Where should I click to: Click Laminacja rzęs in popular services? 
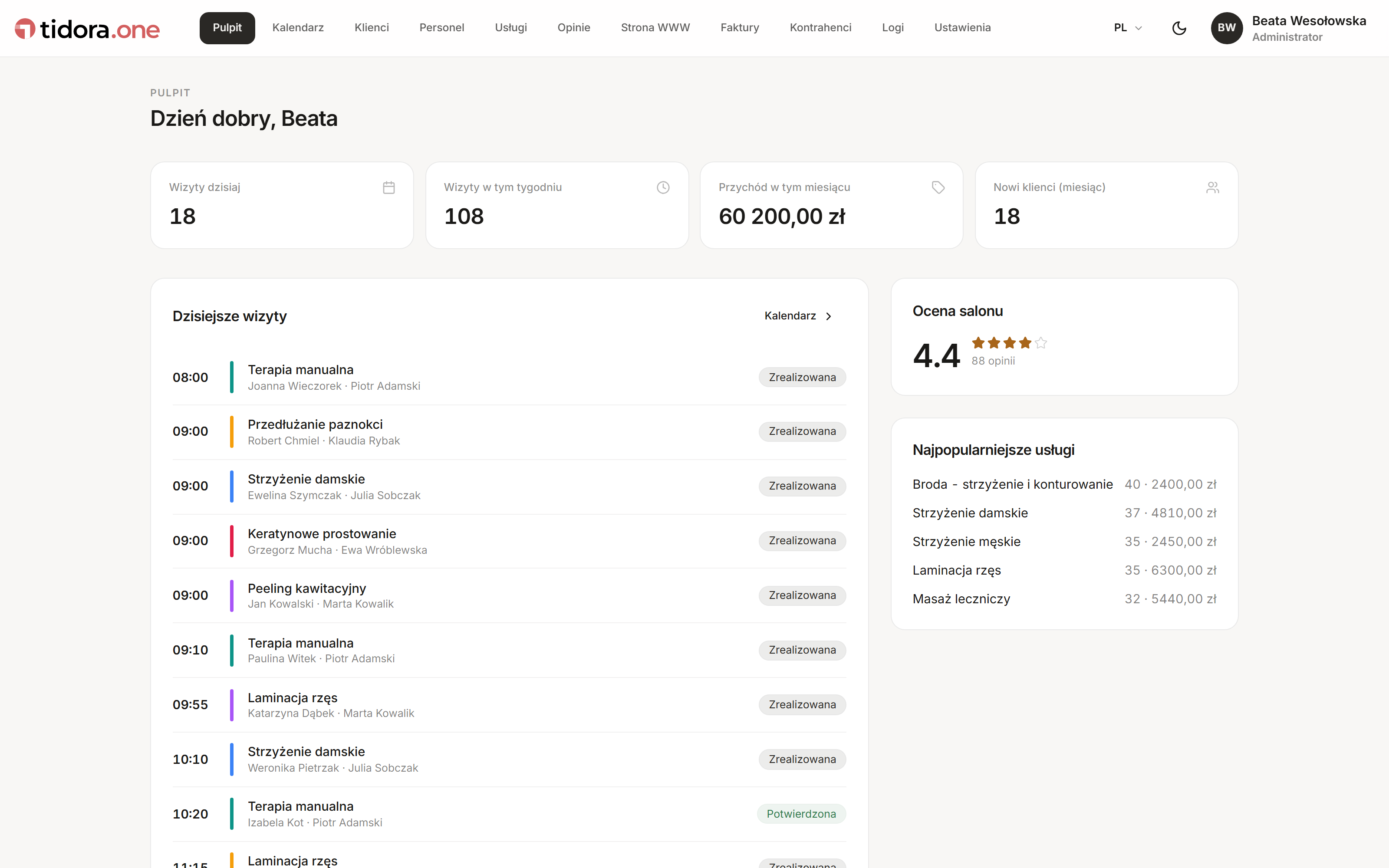(x=1064, y=571)
